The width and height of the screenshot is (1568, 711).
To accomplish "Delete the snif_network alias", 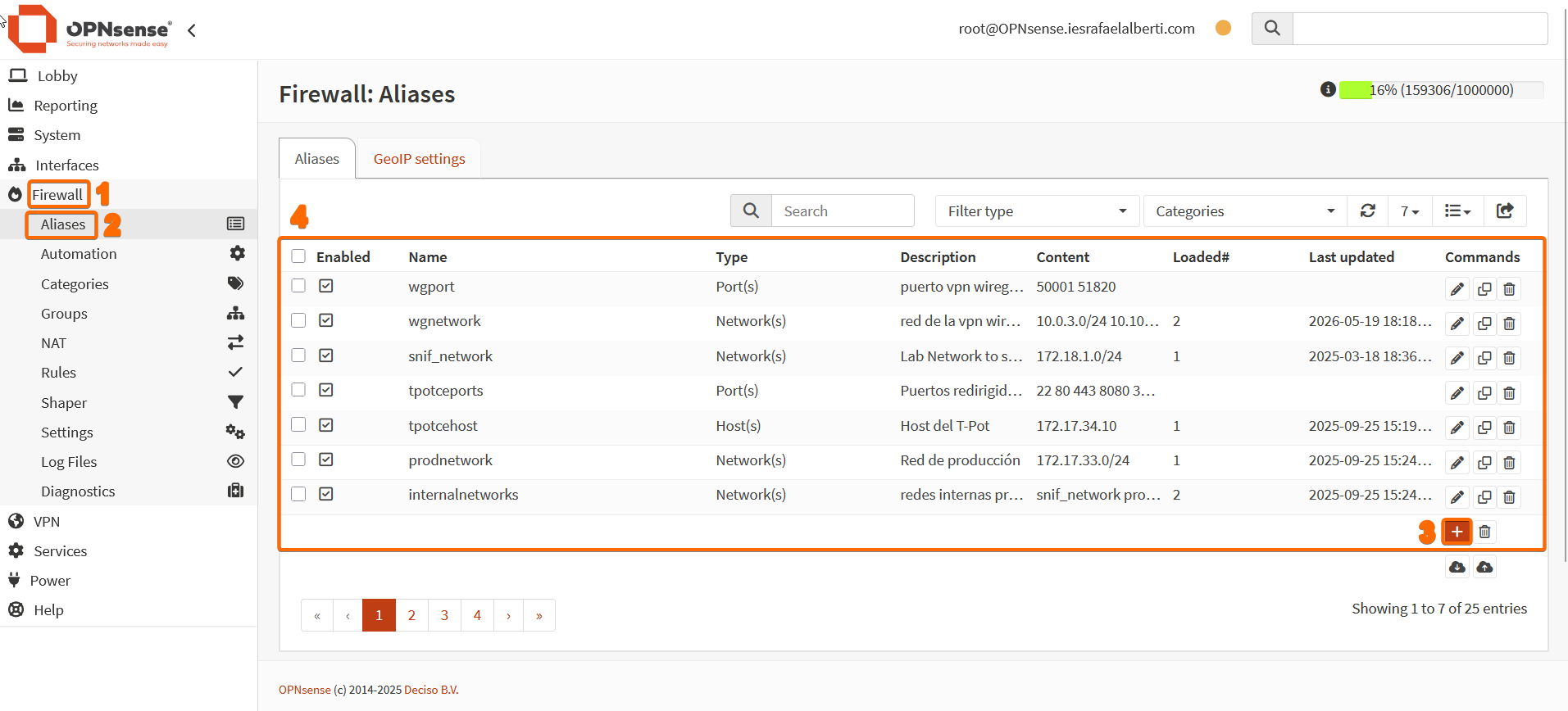I will tap(1509, 358).
